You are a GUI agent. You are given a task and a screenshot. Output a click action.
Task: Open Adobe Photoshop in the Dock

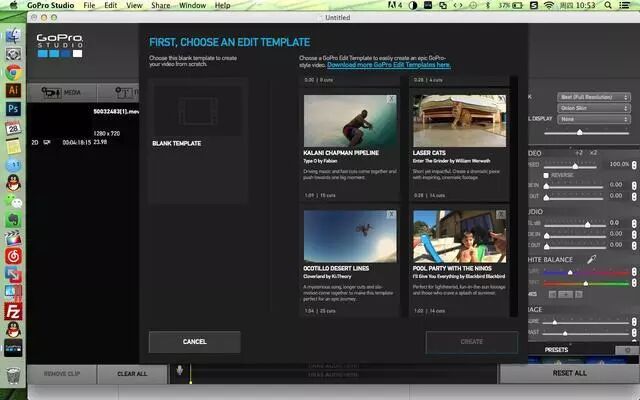13,109
